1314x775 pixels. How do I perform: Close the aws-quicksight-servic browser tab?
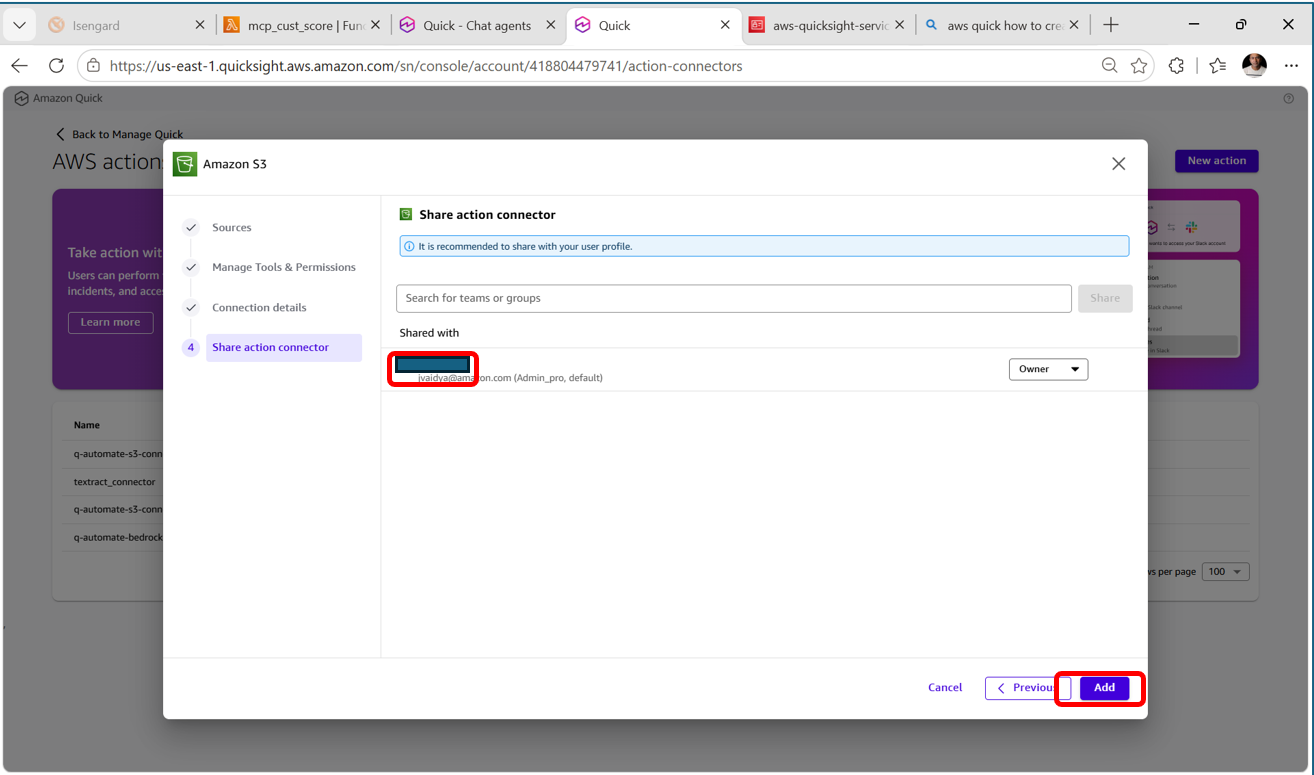900,25
